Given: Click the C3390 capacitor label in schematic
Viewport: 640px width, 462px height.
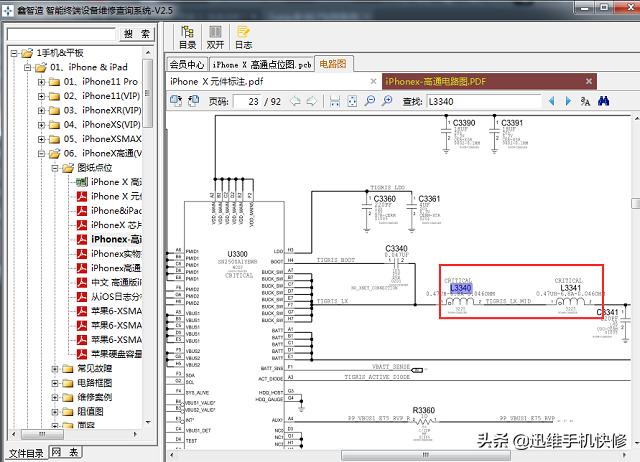Looking at the screenshot, I should click(x=464, y=123).
